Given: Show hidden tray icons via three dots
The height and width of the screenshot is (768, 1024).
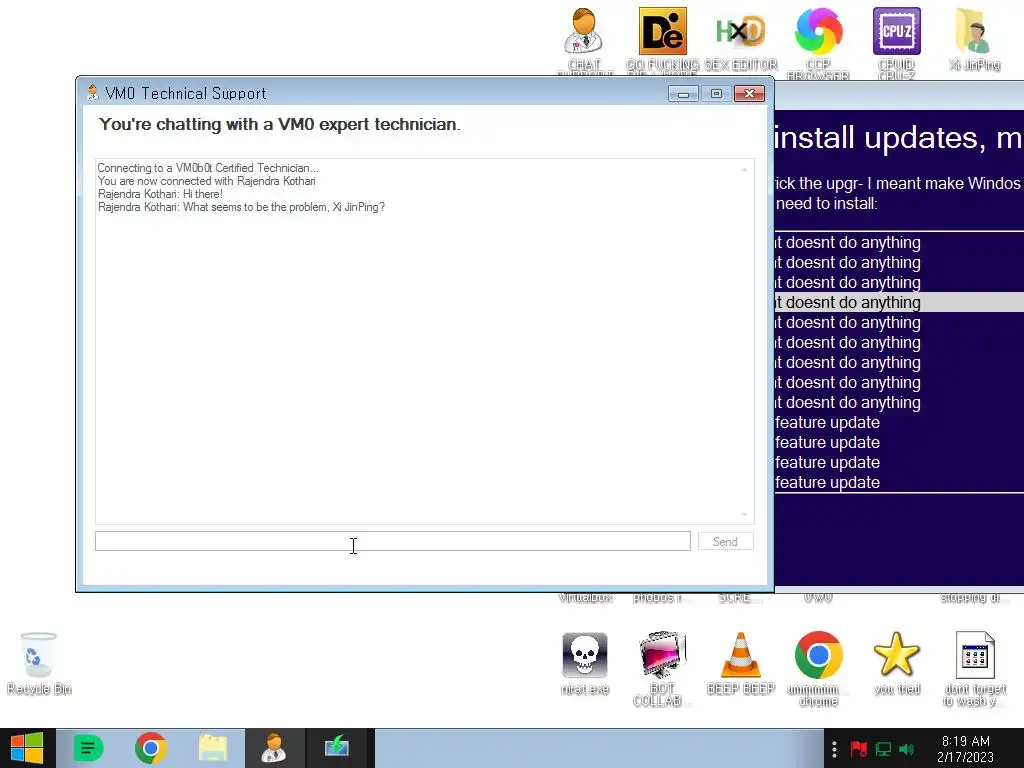Looking at the screenshot, I should tap(834, 749).
